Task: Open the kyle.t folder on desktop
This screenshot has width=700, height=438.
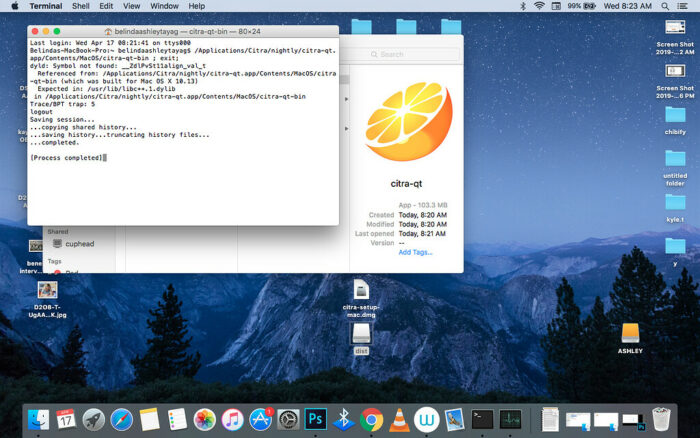Action: point(675,208)
